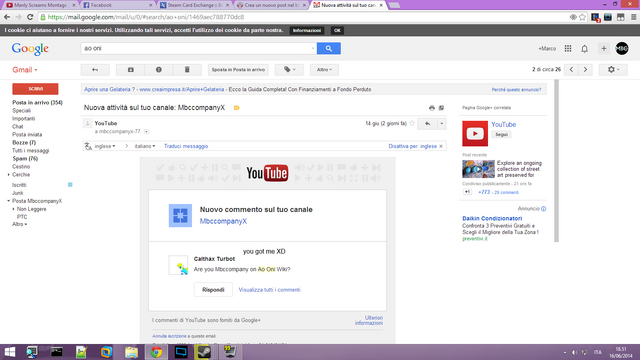This screenshot has height=360, width=640.
Task: Click the blue search magnifier button
Action: (329, 48)
